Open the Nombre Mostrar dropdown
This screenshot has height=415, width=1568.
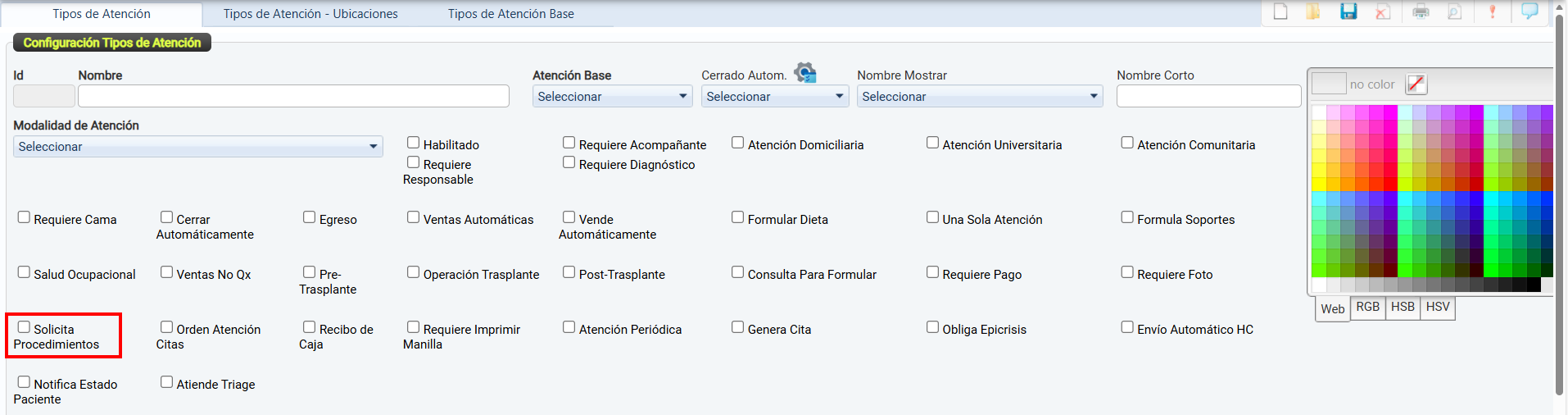click(x=979, y=97)
